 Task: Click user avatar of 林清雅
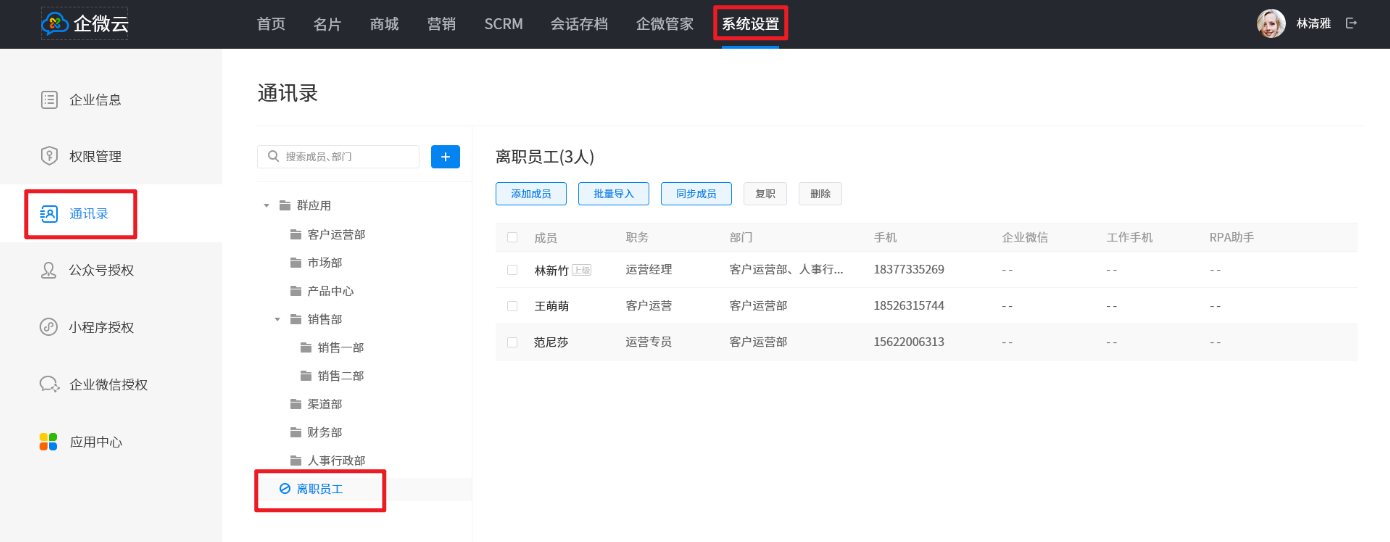coord(1271,23)
